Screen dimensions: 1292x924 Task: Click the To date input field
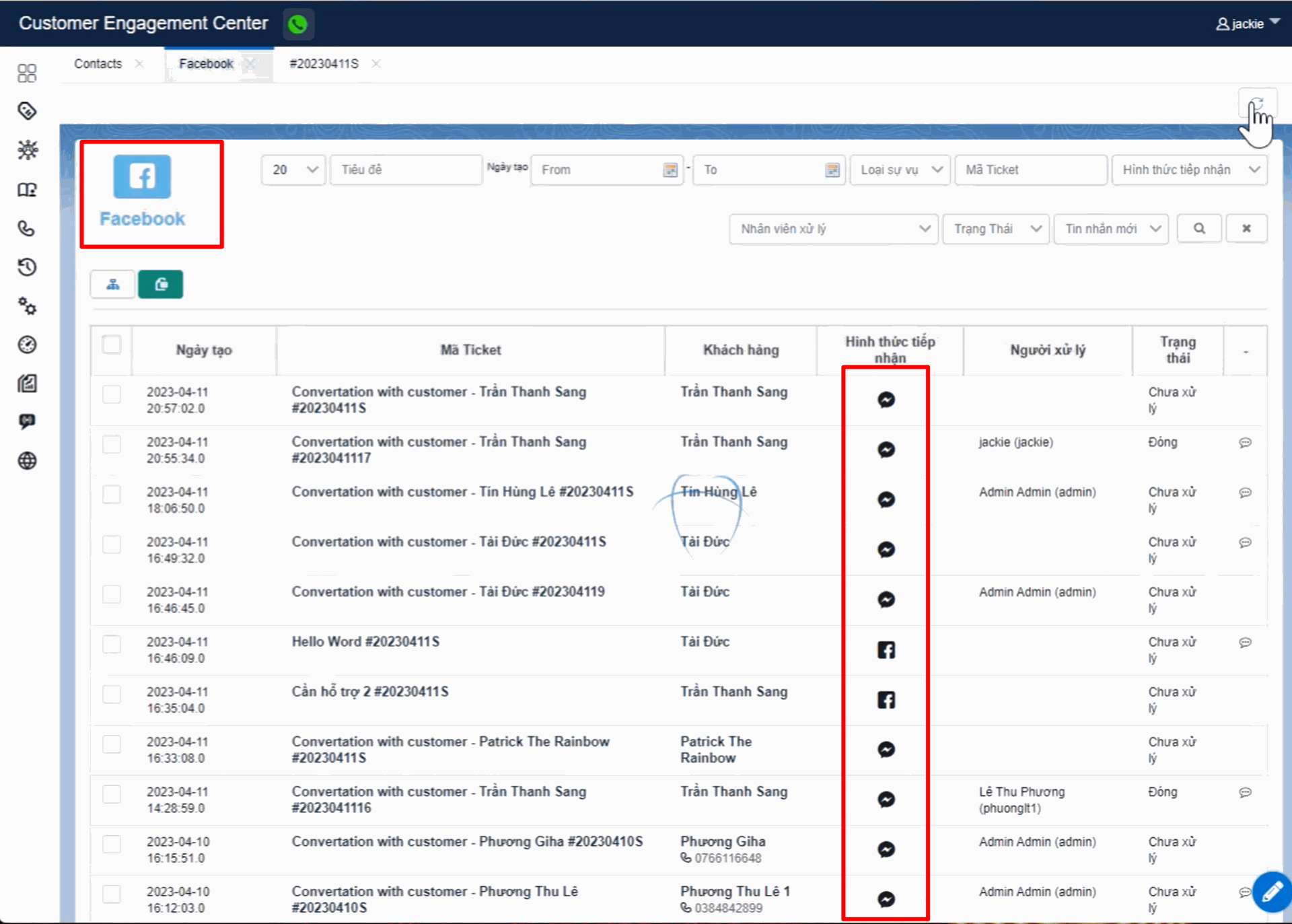click(x=769, y=170)
